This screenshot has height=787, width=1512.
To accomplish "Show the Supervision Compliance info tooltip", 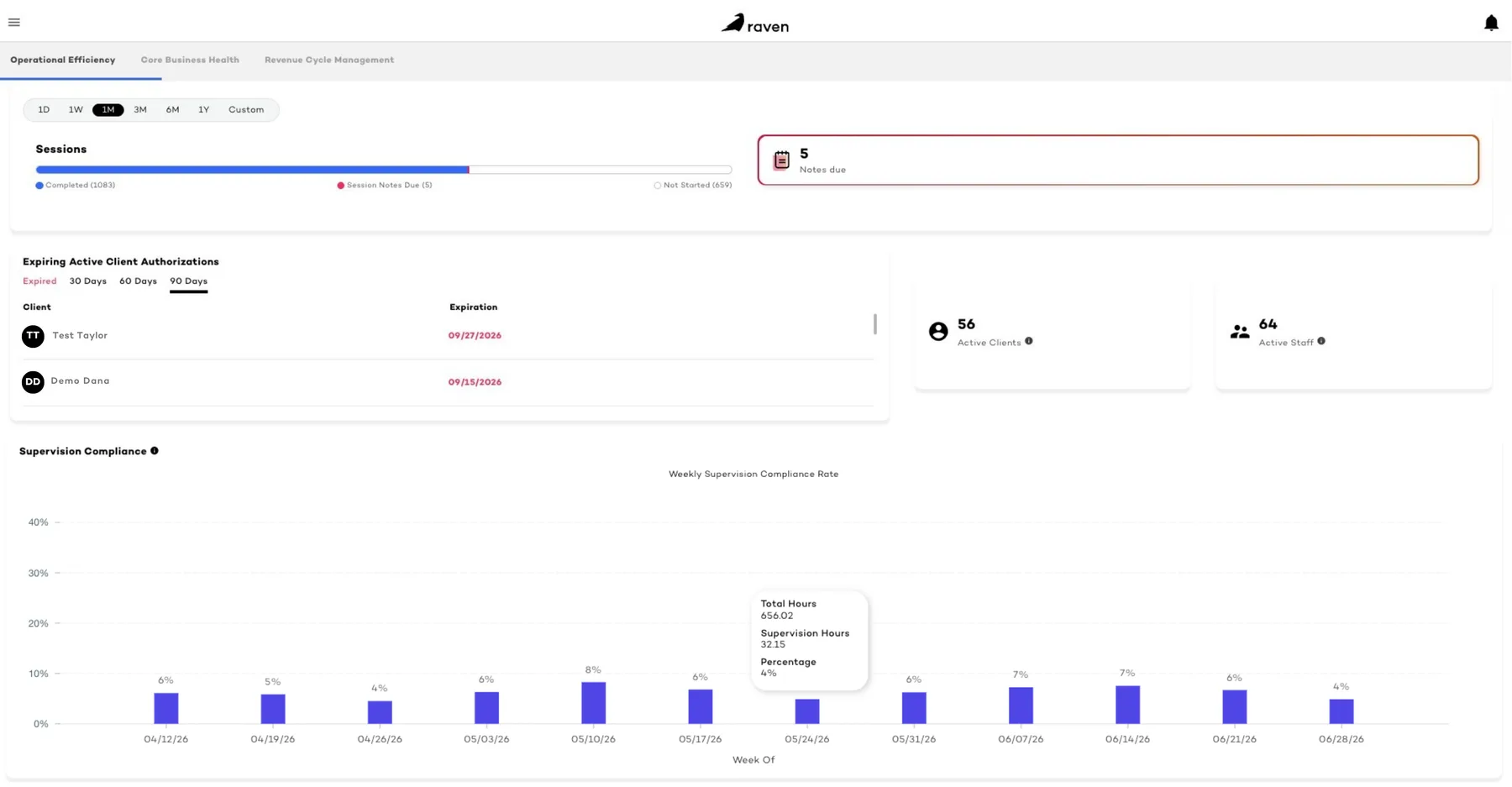I will pyautogui.click(x=155, y=451).
